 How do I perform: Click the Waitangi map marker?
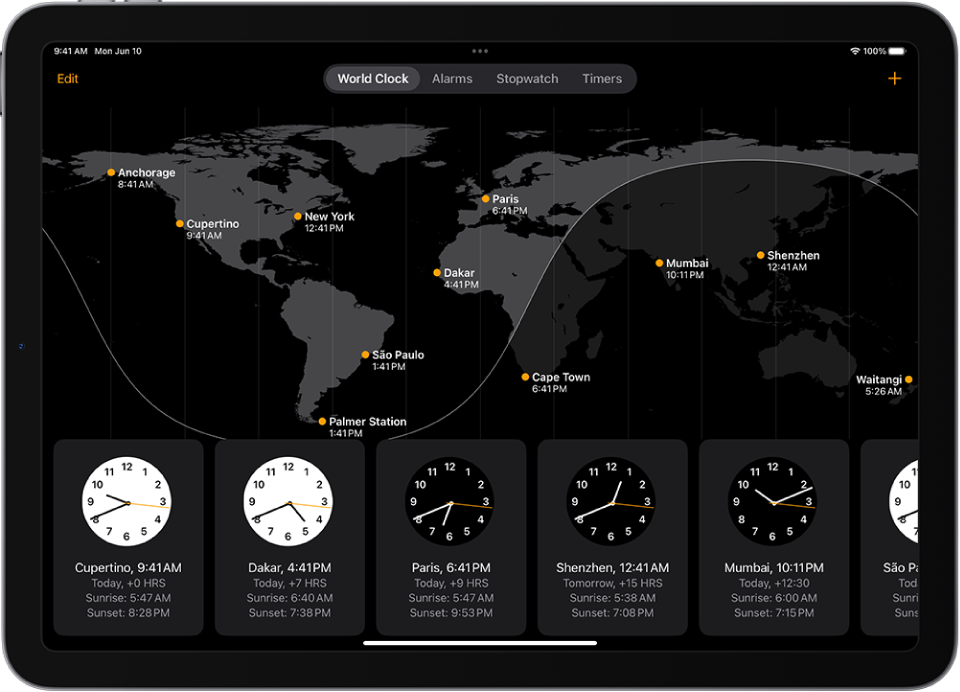click(x=908, y=379)
